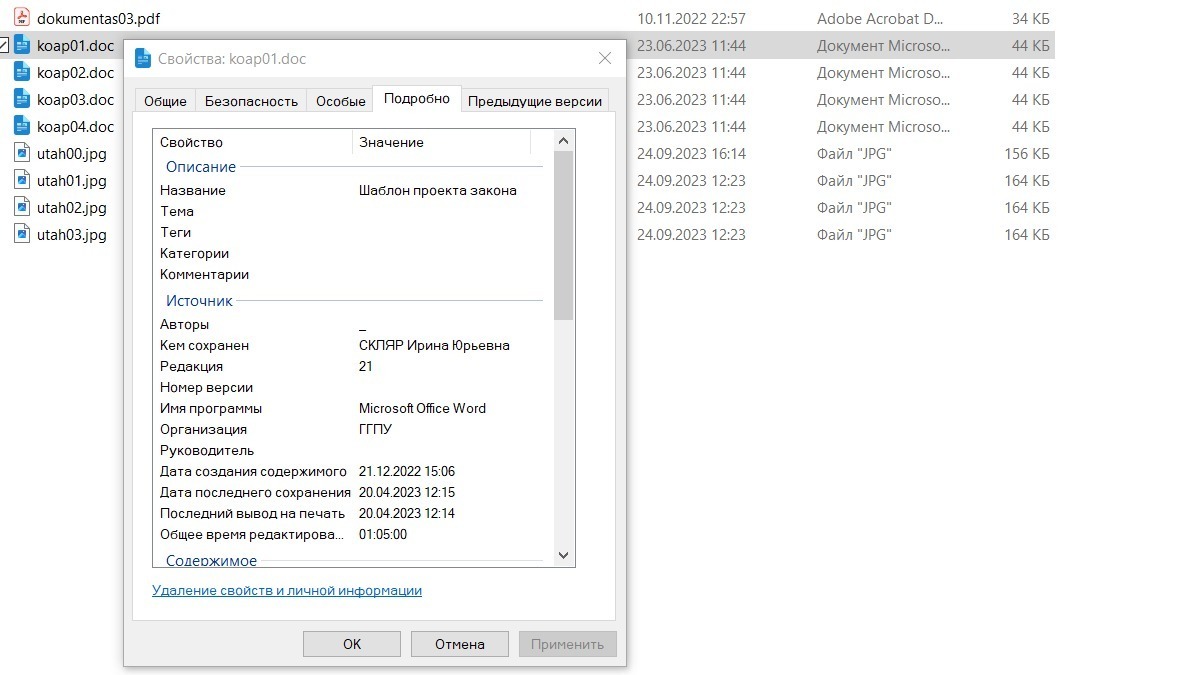Click the Word icon next to koap02.doc
Screen dimensions: 1200x675
pyautogui.click(x=22, y=72)
